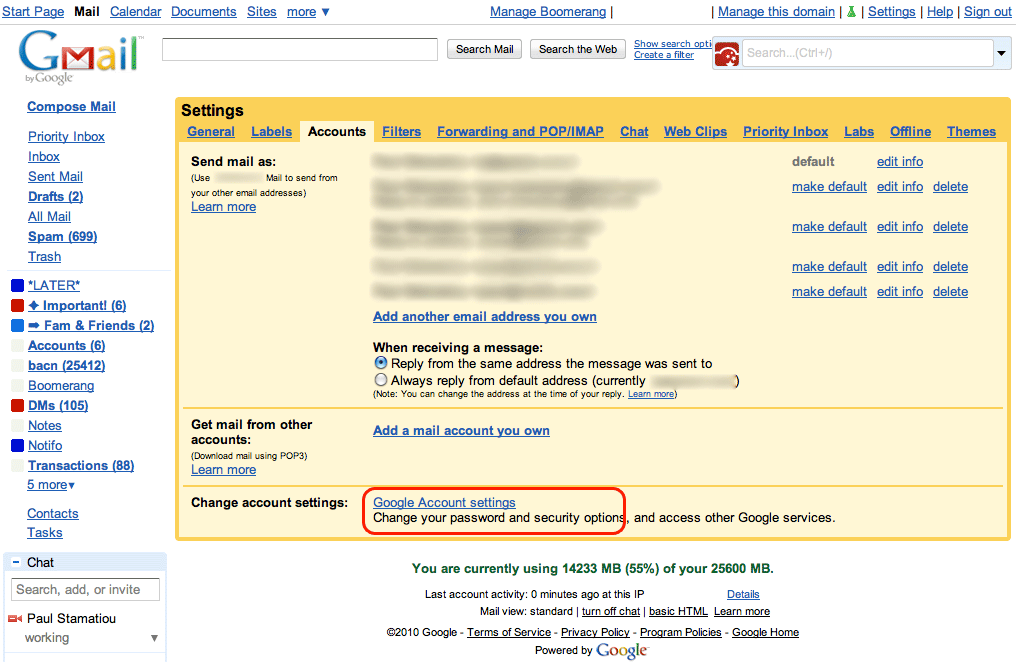This screenshot has width=1016, height=662.
Task: Expand the "5 more" labels list
Action: pyautogui.click(x=51, y=485)
